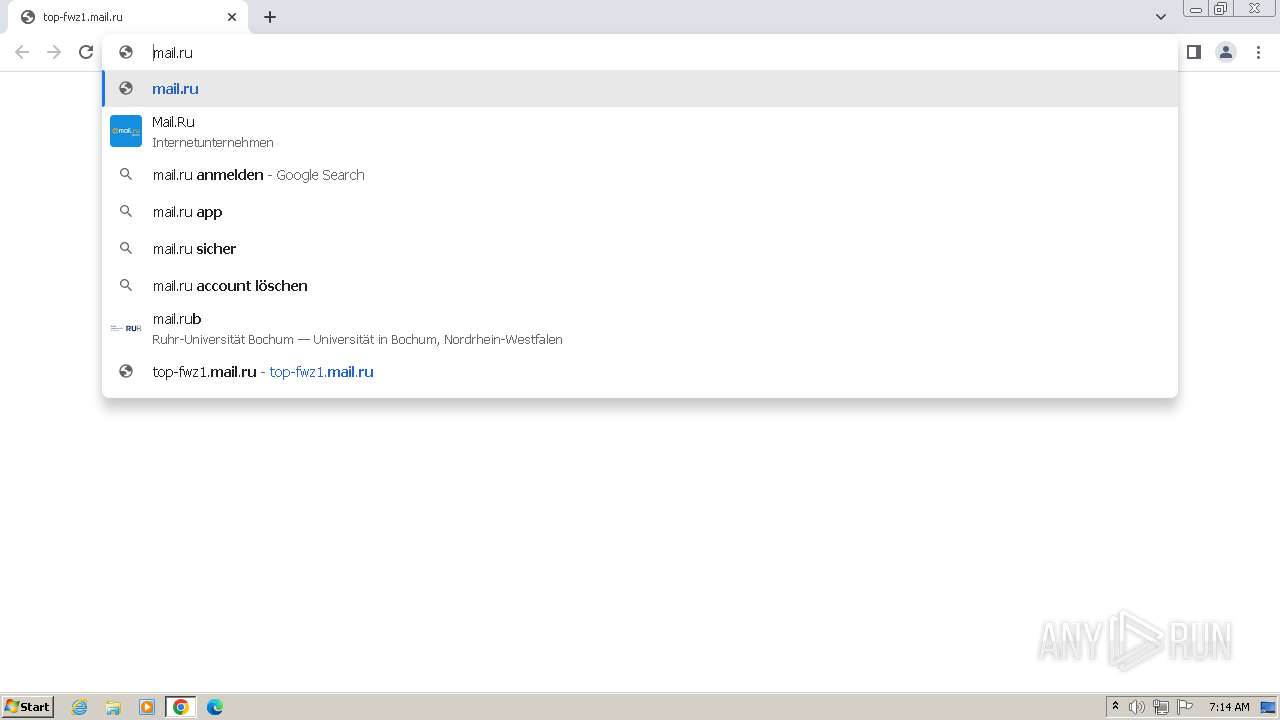1280x720 pixels.
Task: Select the Mail.Ru Internetunternehmen entity suggestion
Action: point(640,131)
